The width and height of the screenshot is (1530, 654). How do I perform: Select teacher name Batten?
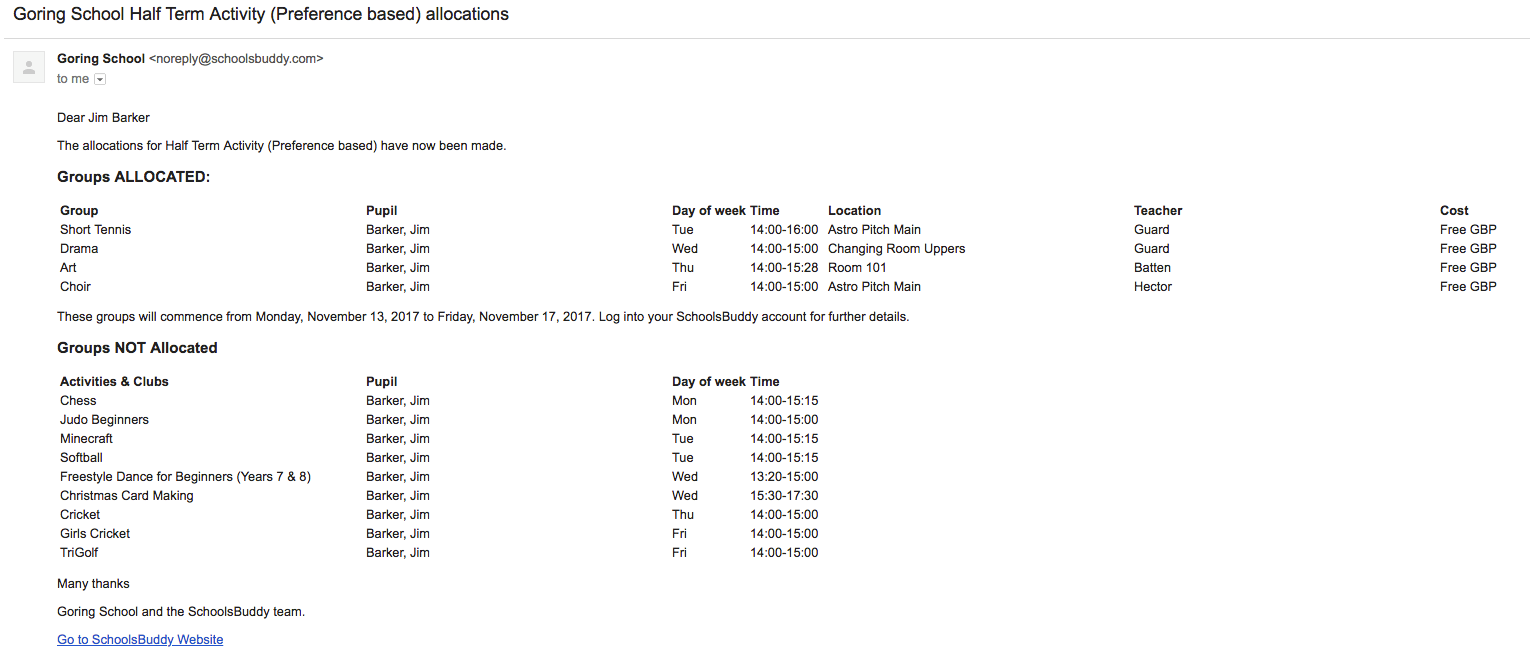[x=1152, y=268]
